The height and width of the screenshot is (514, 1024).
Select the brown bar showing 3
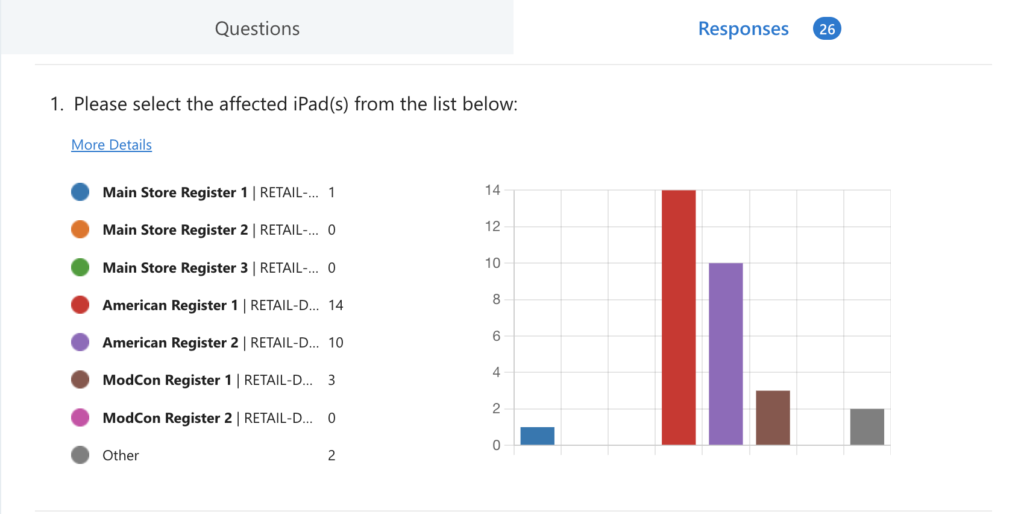point(773,418)
